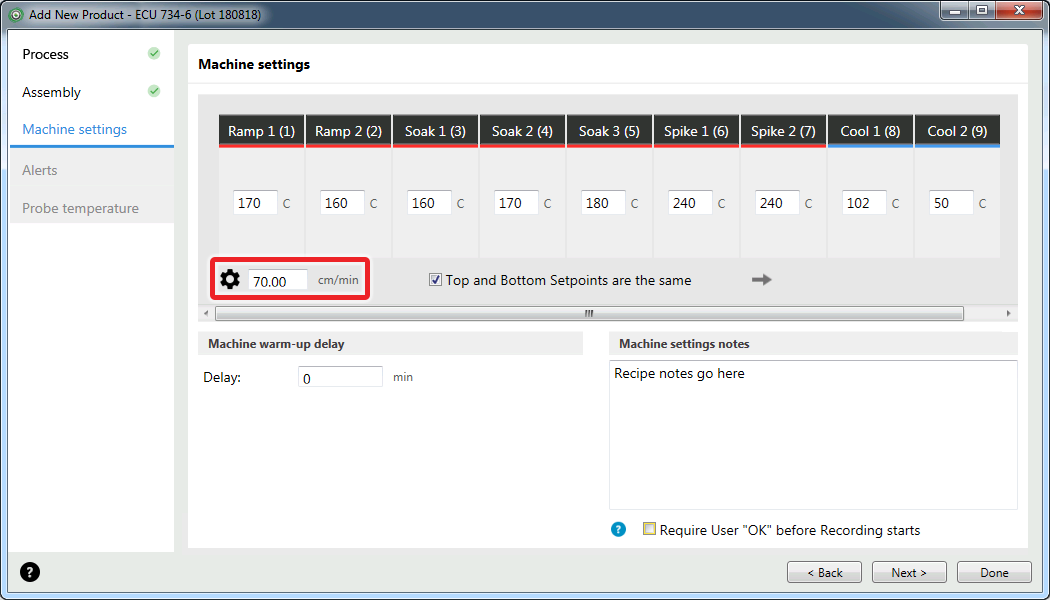Viewport: 1050px width, 600px height.
Task: Click the conveyor speed gear icon
Action: pos(230,279)
